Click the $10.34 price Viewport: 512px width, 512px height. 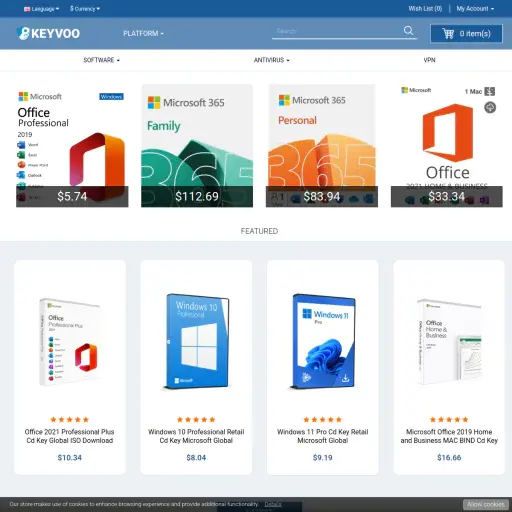[70, 457]
